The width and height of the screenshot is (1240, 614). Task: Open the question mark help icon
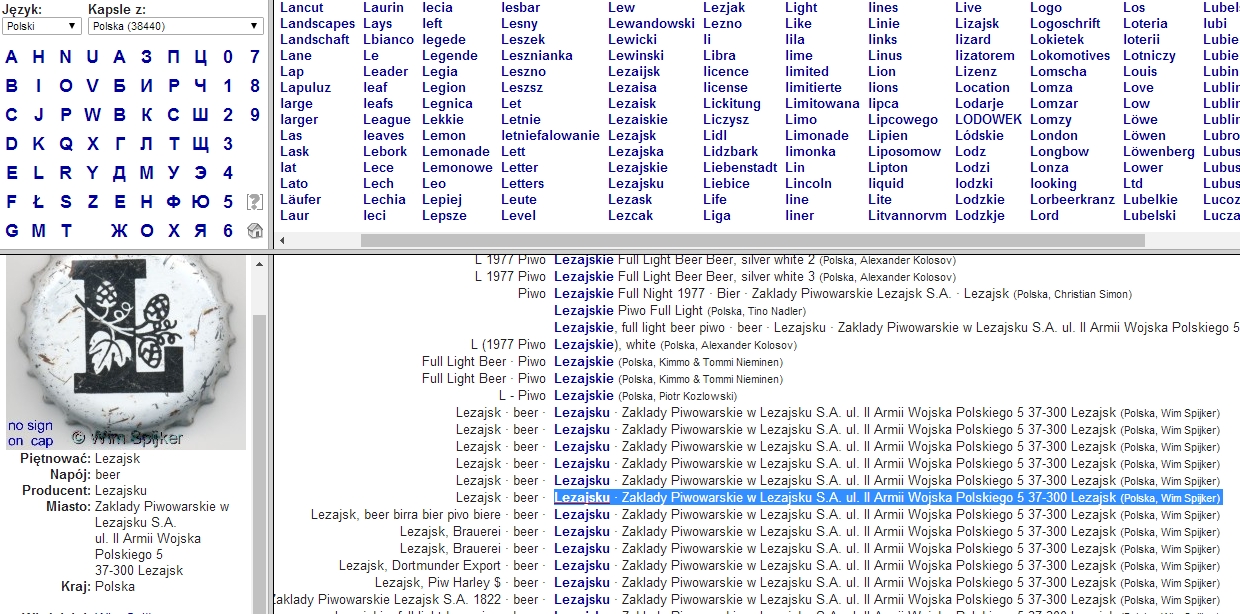click(x=255, y=202)
